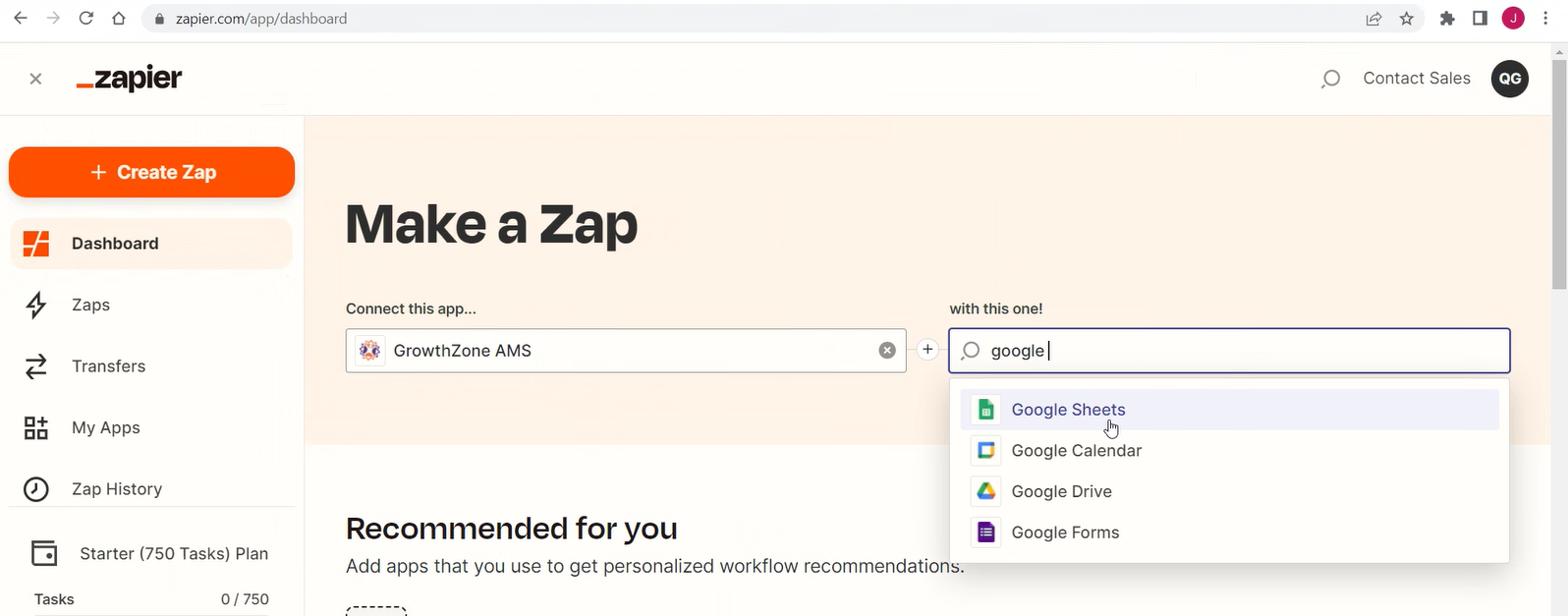Click the plus between app fields
Image resolution: width=1568 pixels, height=616 pixels.
[x=927, y=350]
